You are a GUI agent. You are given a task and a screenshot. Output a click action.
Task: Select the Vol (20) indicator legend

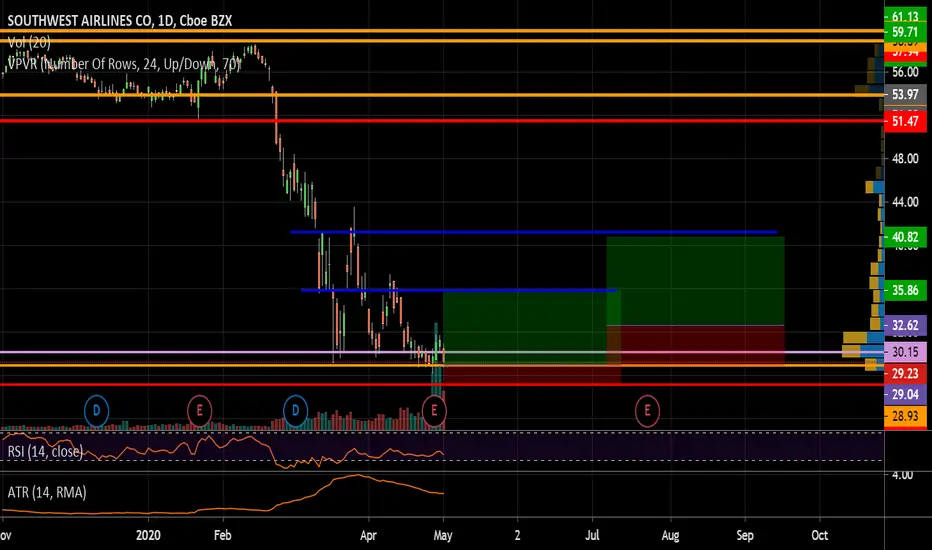click(x=29, y=42)
